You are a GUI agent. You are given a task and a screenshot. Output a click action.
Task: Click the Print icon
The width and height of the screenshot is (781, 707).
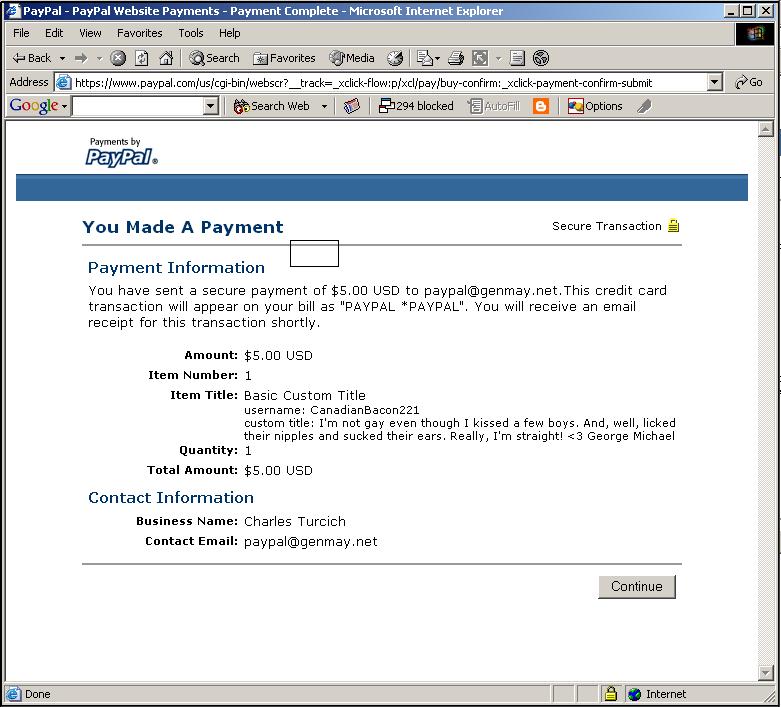point(456,58)
